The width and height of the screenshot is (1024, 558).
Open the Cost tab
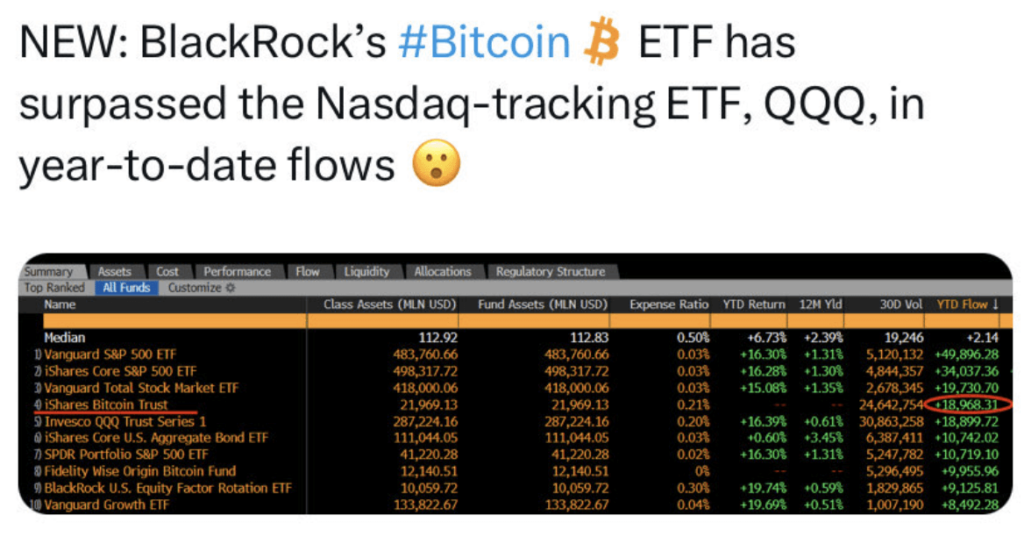tap(167, 272)
